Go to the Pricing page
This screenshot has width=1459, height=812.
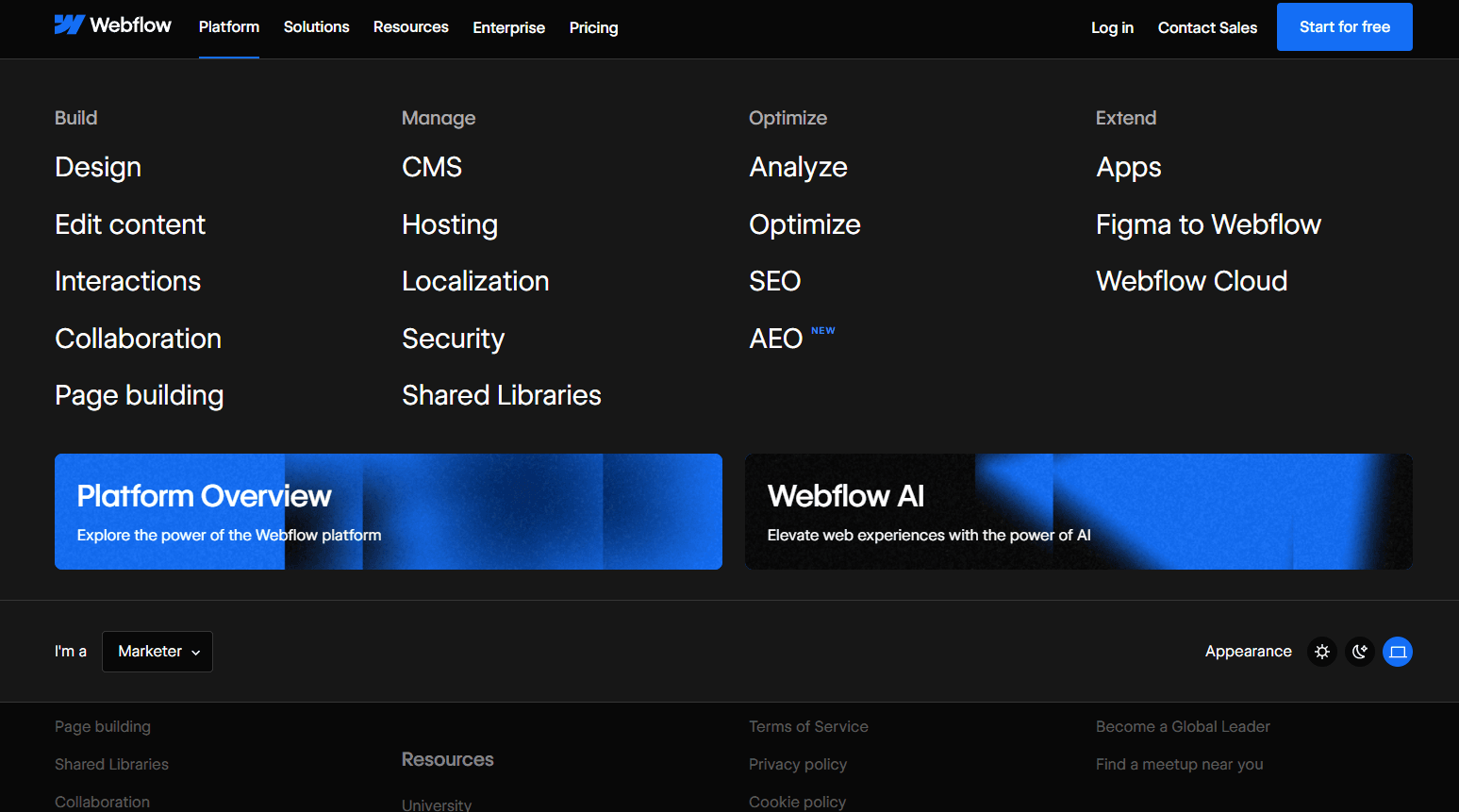[x=594, y=28]
